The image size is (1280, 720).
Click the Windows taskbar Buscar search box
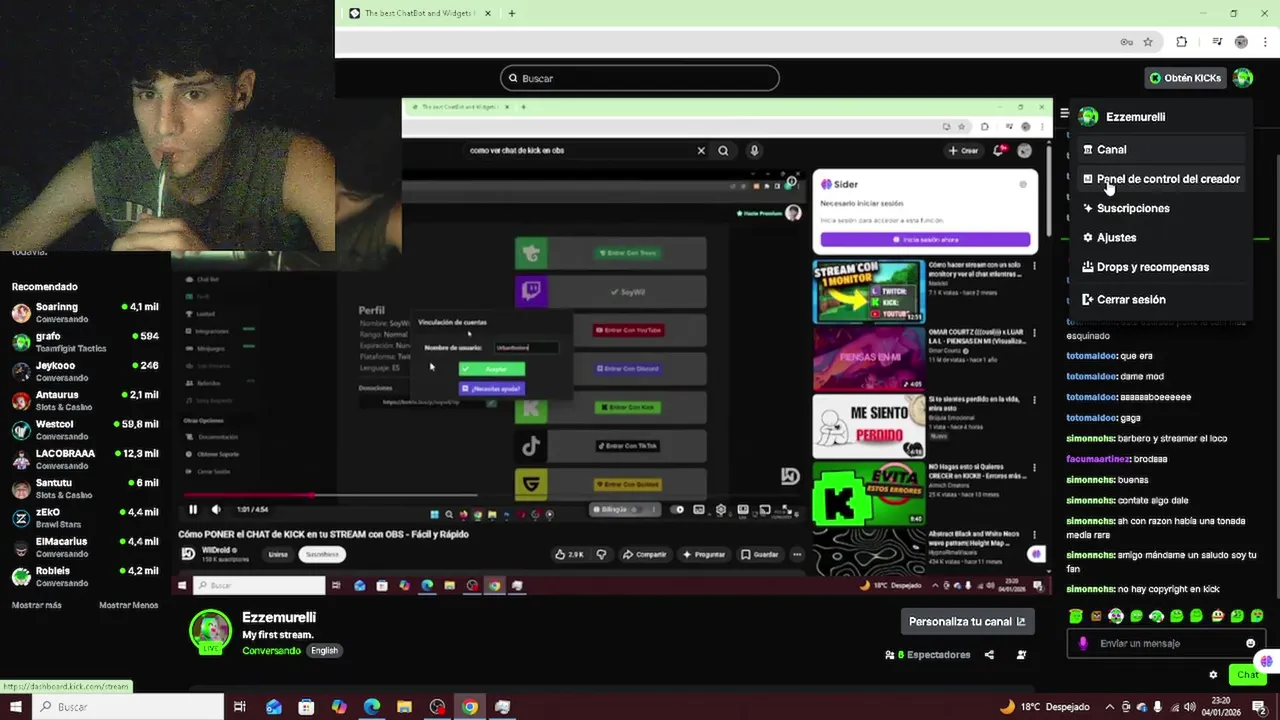tap(128, 707)
